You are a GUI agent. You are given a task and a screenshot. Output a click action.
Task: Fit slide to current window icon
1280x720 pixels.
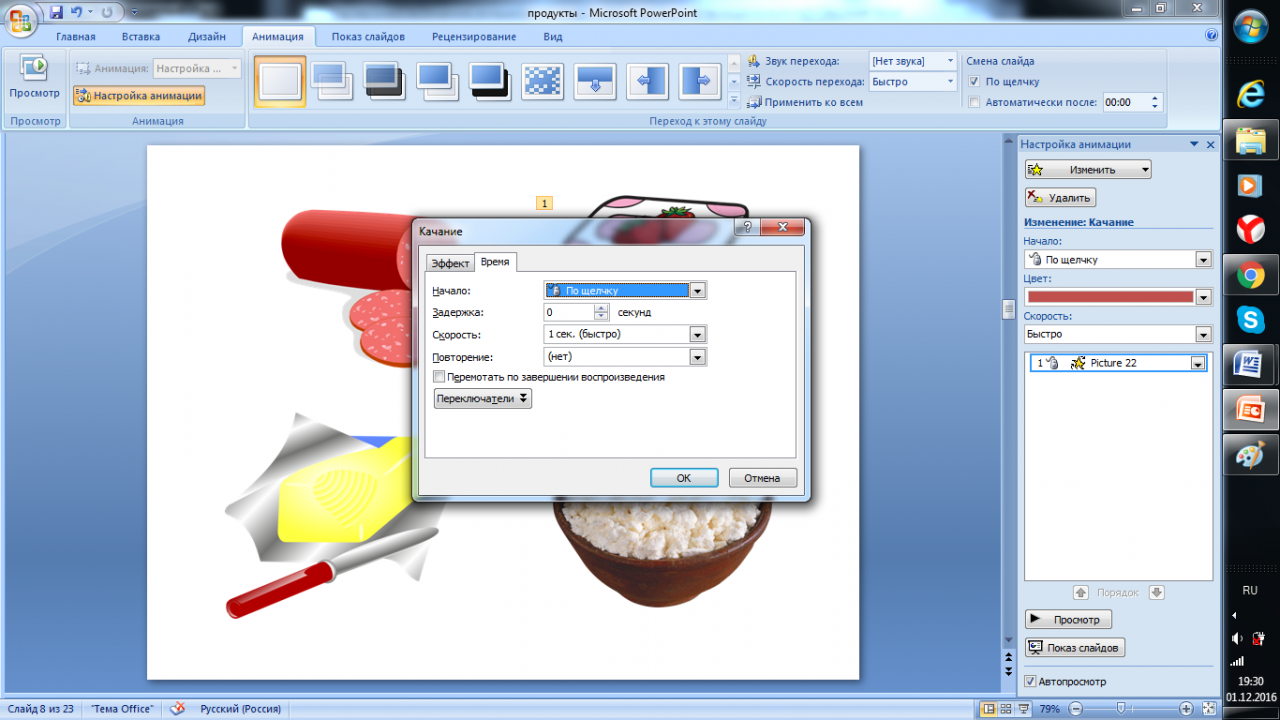click(1208, 709)
